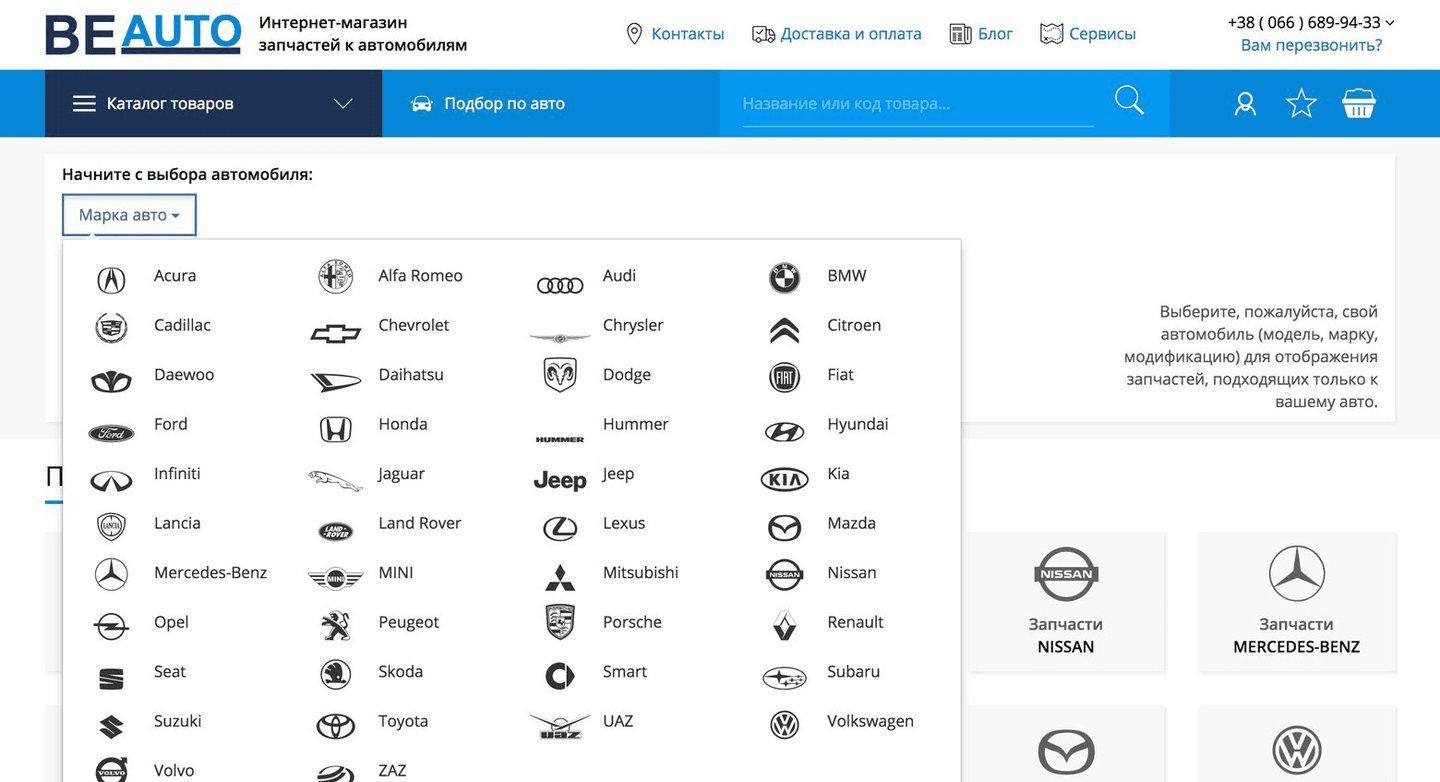
Task: Click the Mitsubishi diamonds logo
Action: [560, 577]
